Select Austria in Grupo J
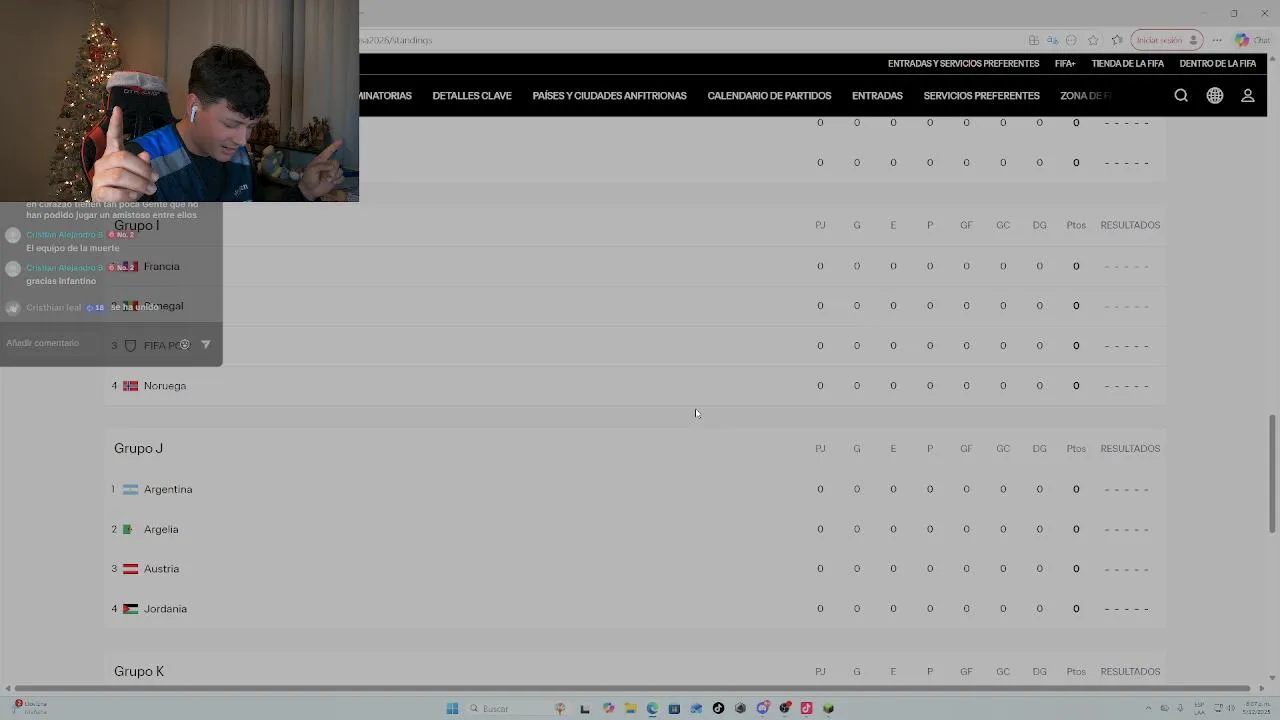 161,569
